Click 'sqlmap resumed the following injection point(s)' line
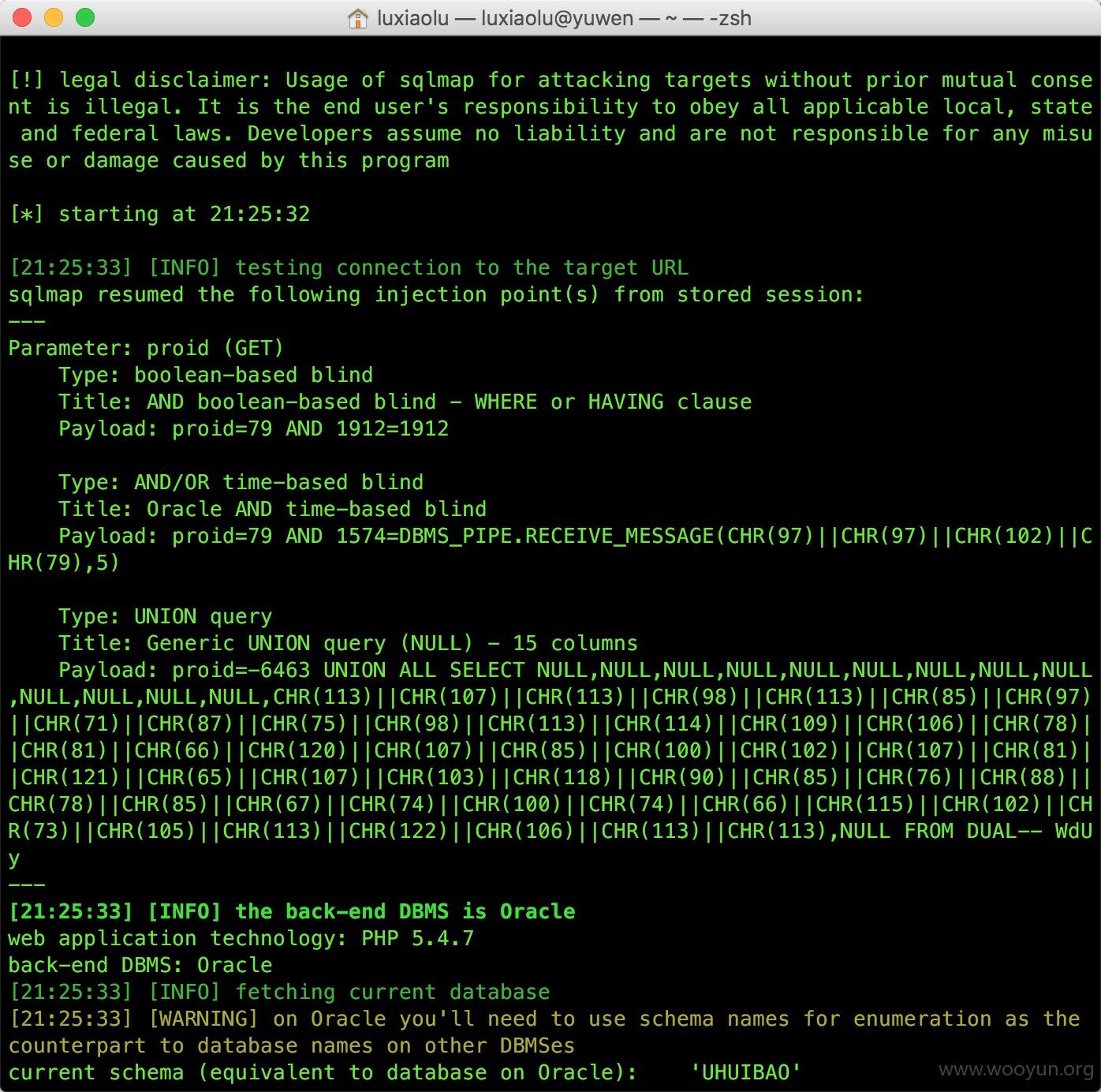The width and height of the screenshot is (1101, 1092). click(436, 294)
